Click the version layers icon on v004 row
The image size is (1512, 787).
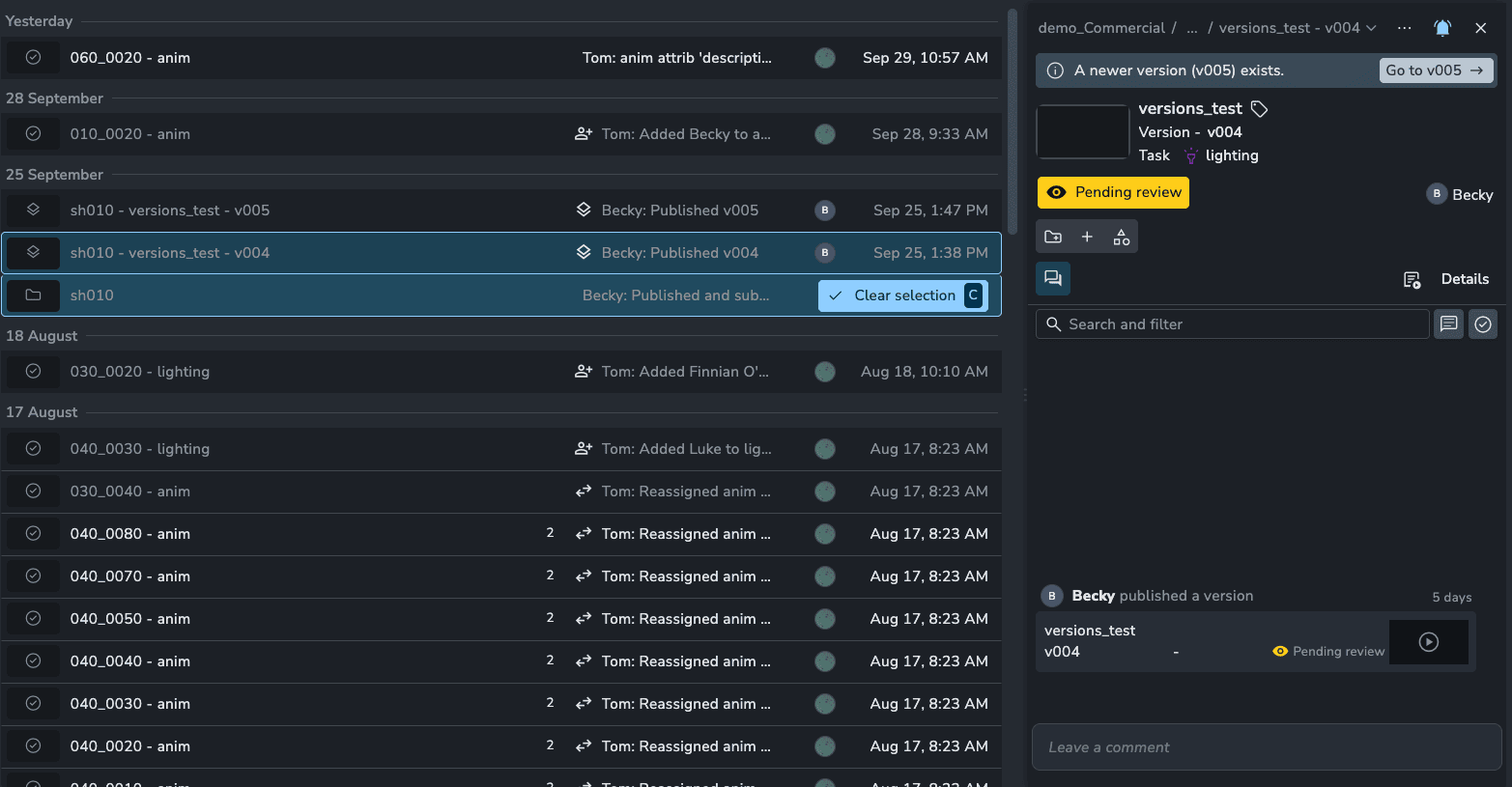pos(33,253)
